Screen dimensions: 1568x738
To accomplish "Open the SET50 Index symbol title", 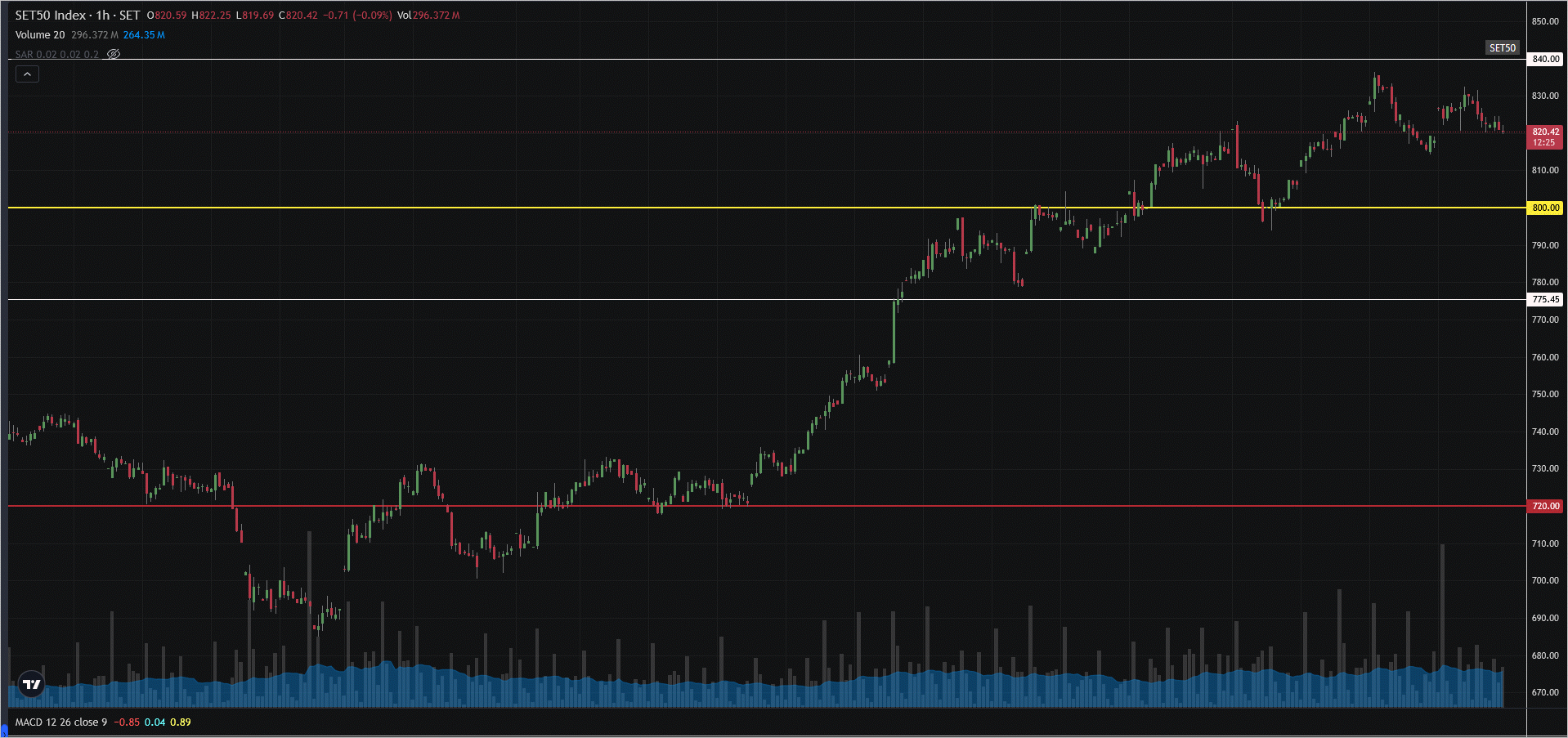I will [78, 16].
